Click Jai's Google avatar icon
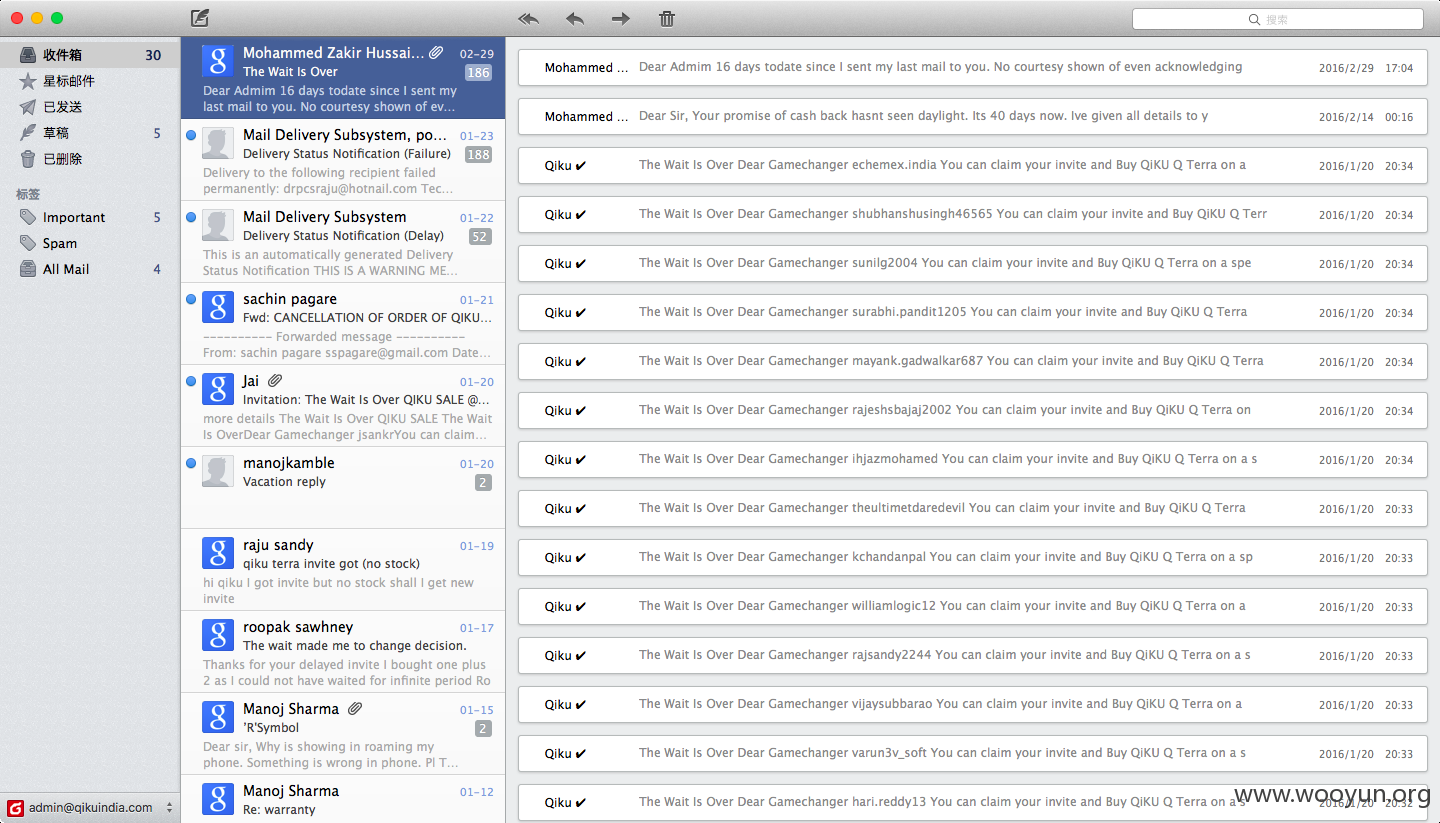The height and width of the screenshot is (823, 1440). 218,389
